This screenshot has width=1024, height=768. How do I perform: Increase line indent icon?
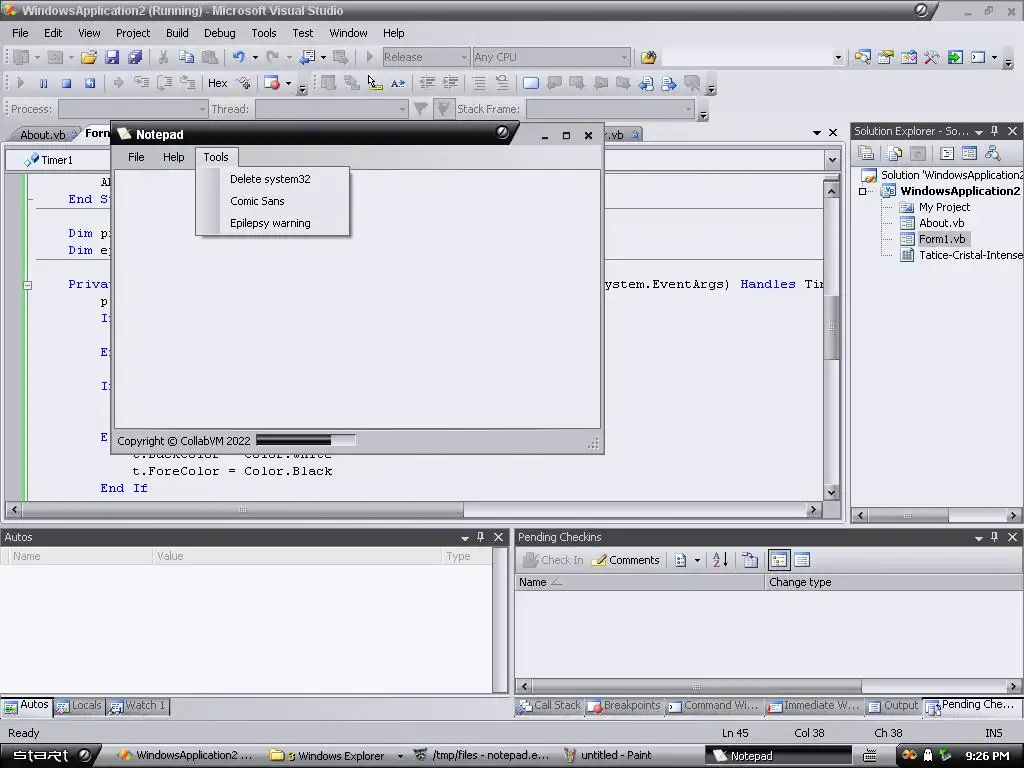451,83
